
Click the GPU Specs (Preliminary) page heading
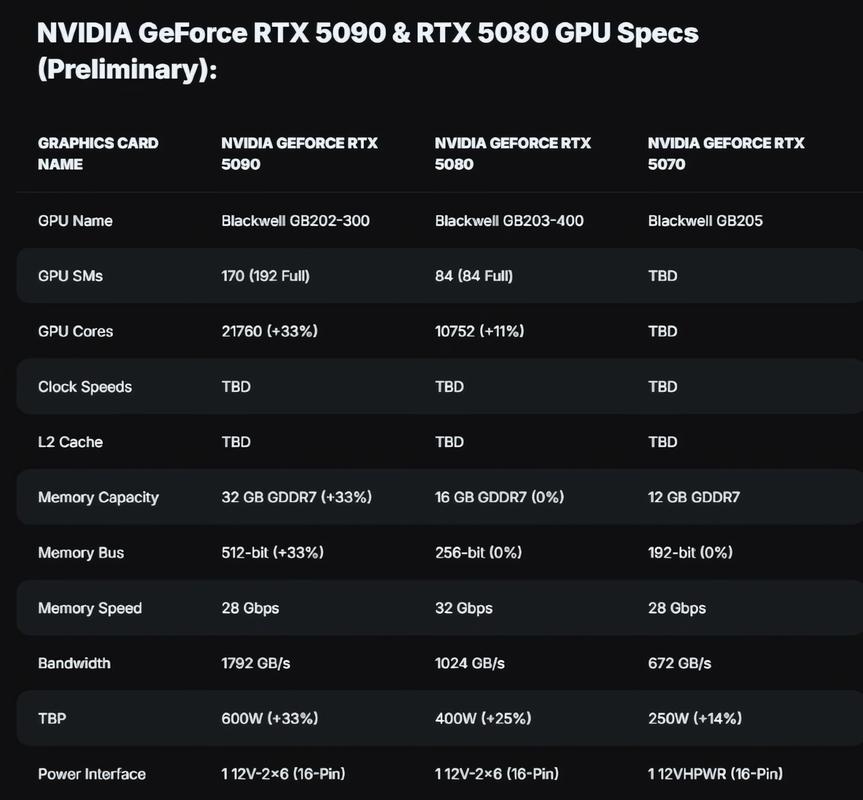pos(367,52)
